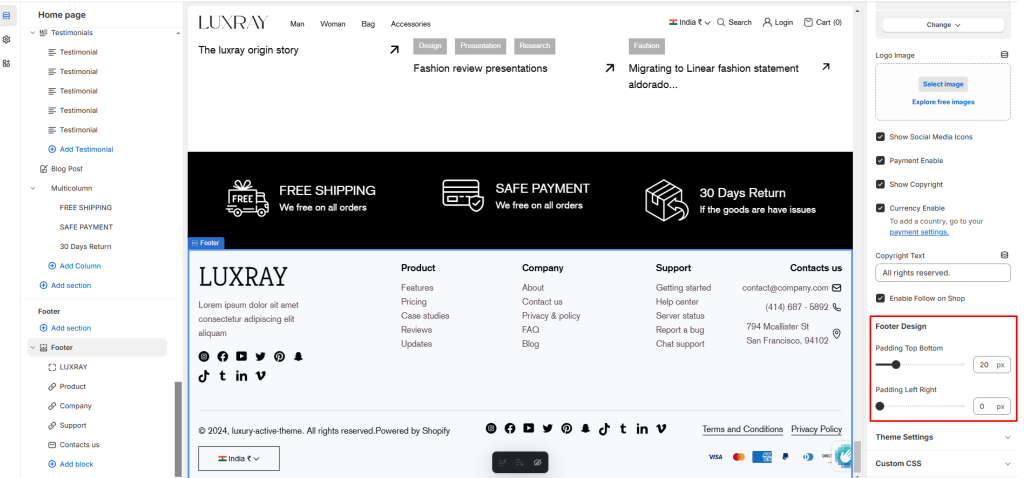The image size is (1024, 478).
Task: Click the Explore free images link
Action: click(x=943, y=102)
